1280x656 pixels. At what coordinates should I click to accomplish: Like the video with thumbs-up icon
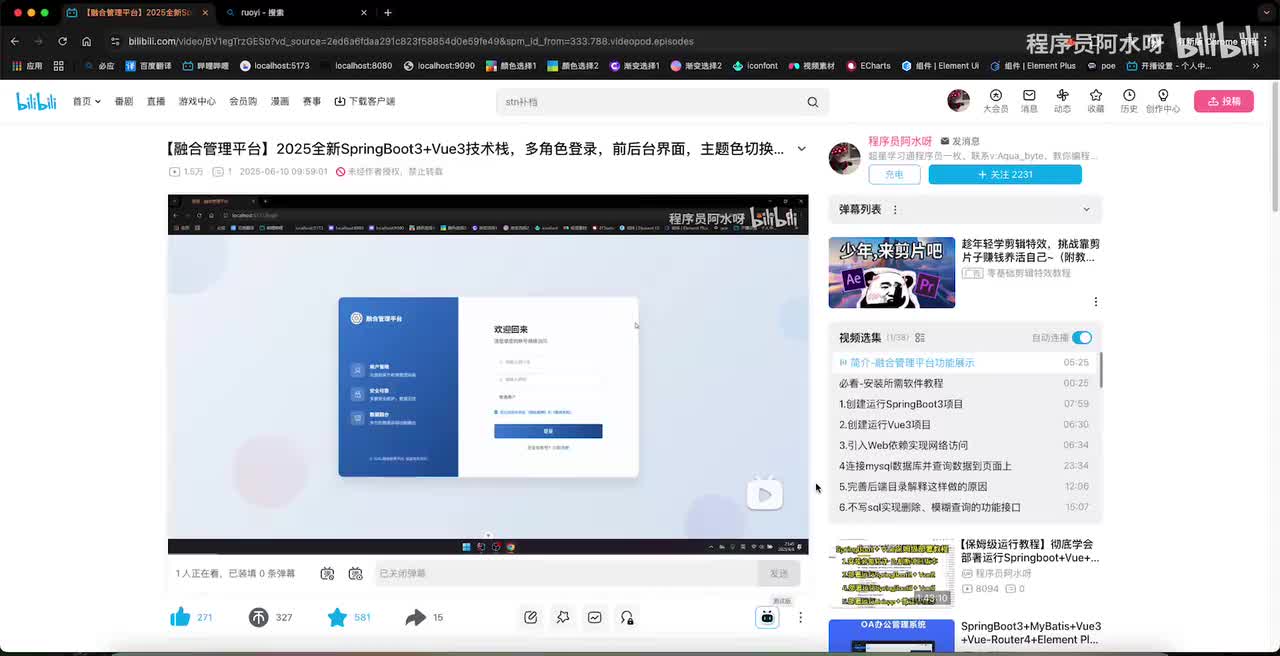point(181,617)
